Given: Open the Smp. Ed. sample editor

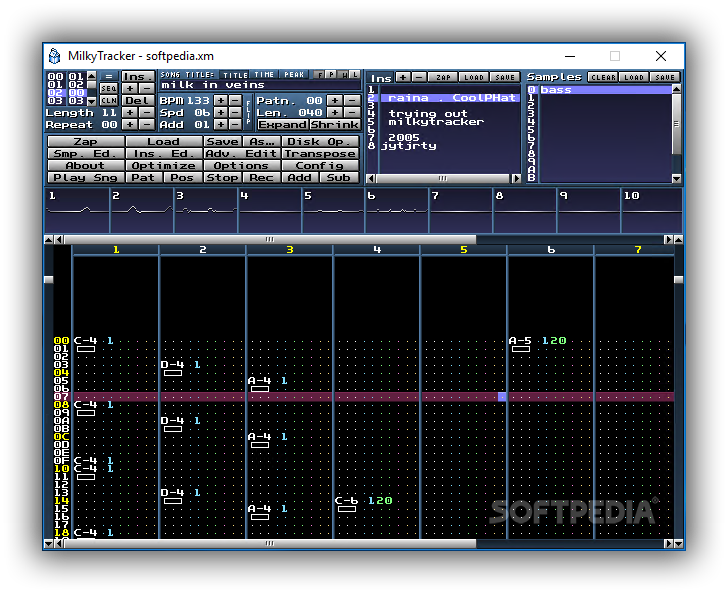Looking at the screenshot, I should pyautogui.click(x=85, y=154).
